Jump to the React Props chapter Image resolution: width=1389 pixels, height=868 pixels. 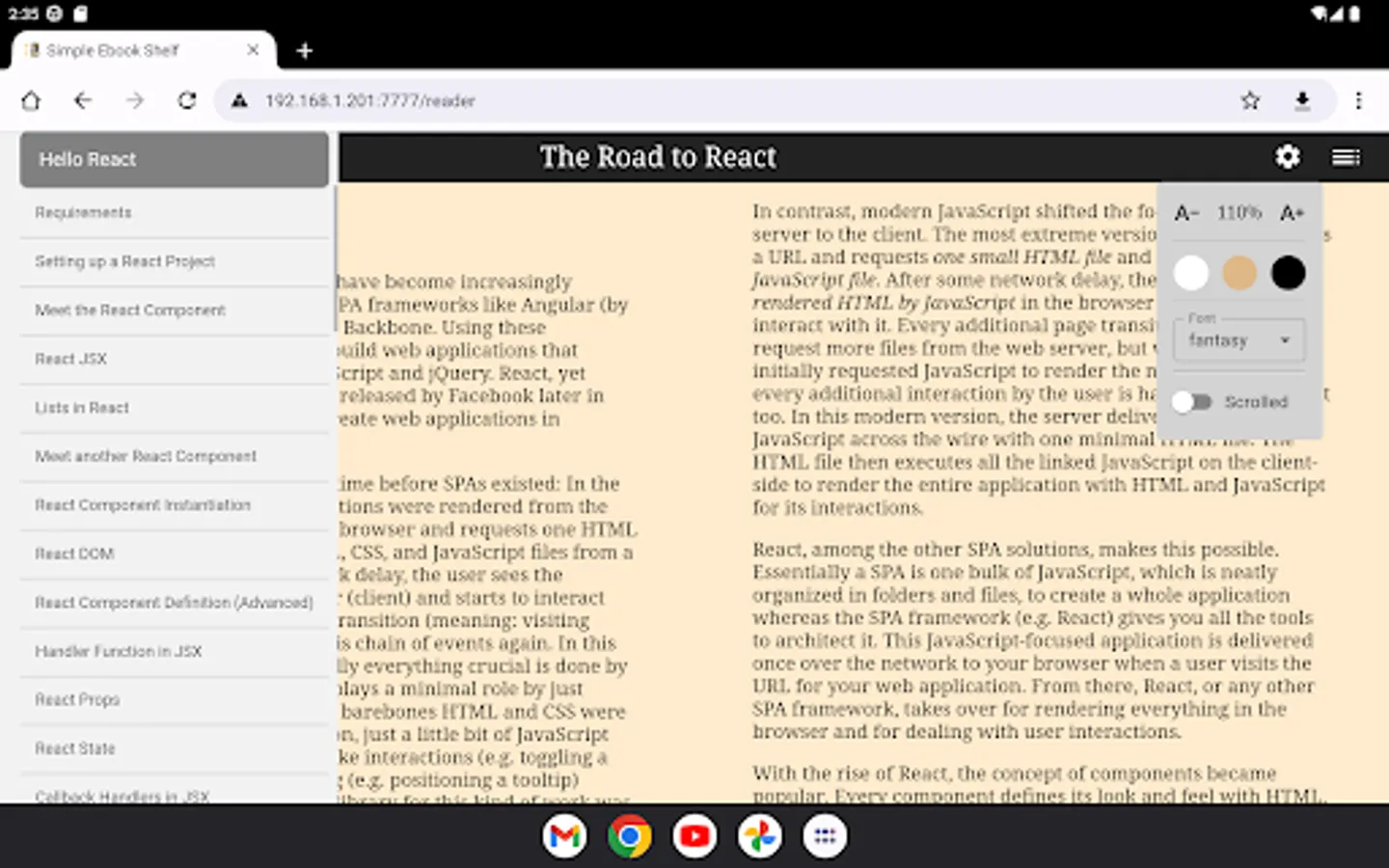click(175, 700)
